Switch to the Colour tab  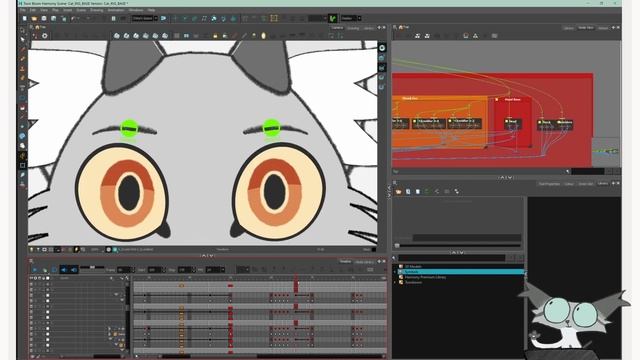coord(569,184)
